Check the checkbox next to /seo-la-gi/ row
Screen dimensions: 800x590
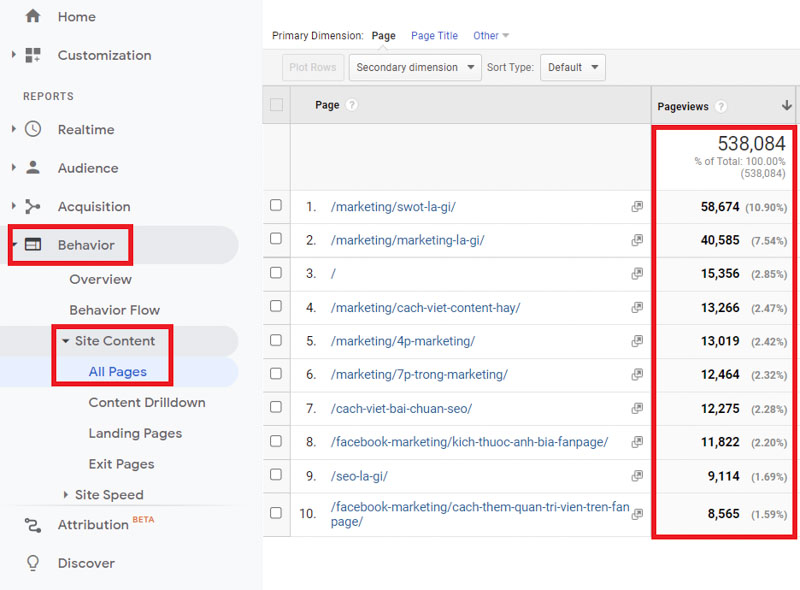pos(276,475)
